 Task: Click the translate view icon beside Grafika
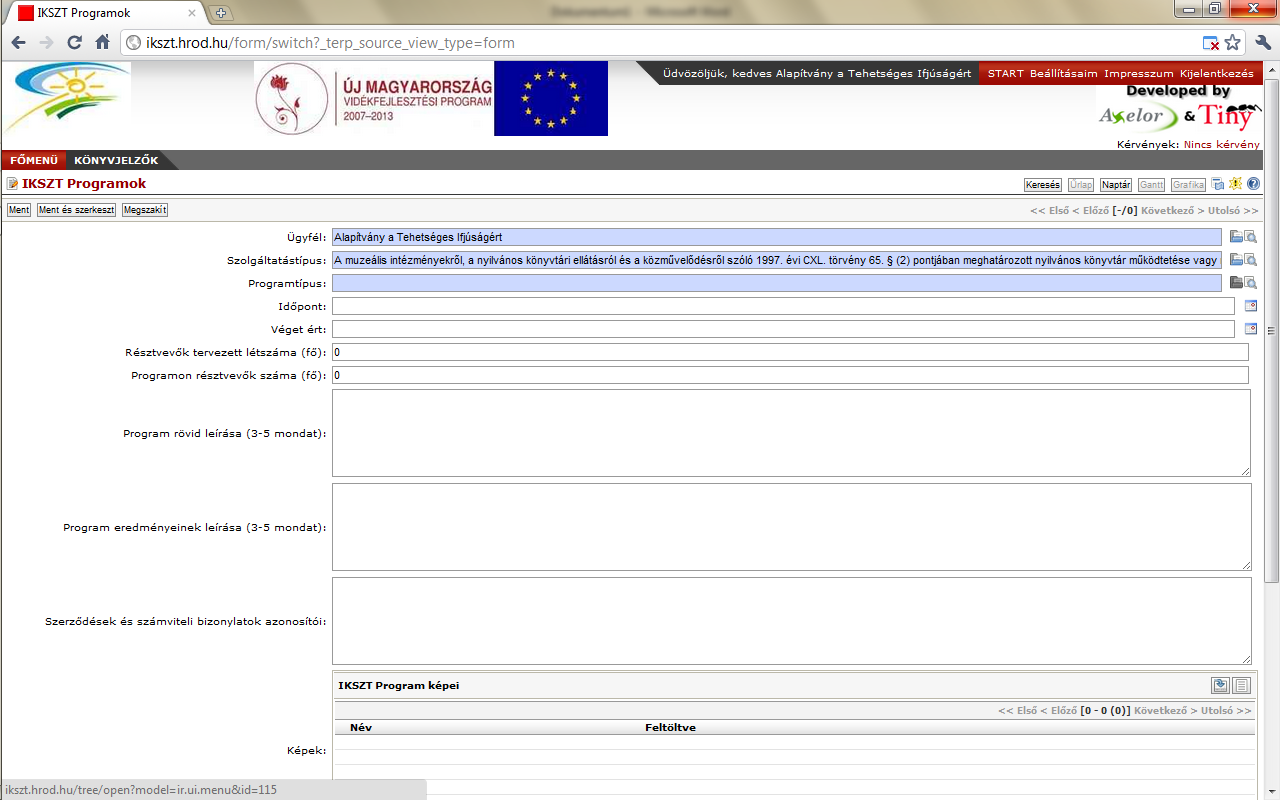click(x=1218, y=184)
